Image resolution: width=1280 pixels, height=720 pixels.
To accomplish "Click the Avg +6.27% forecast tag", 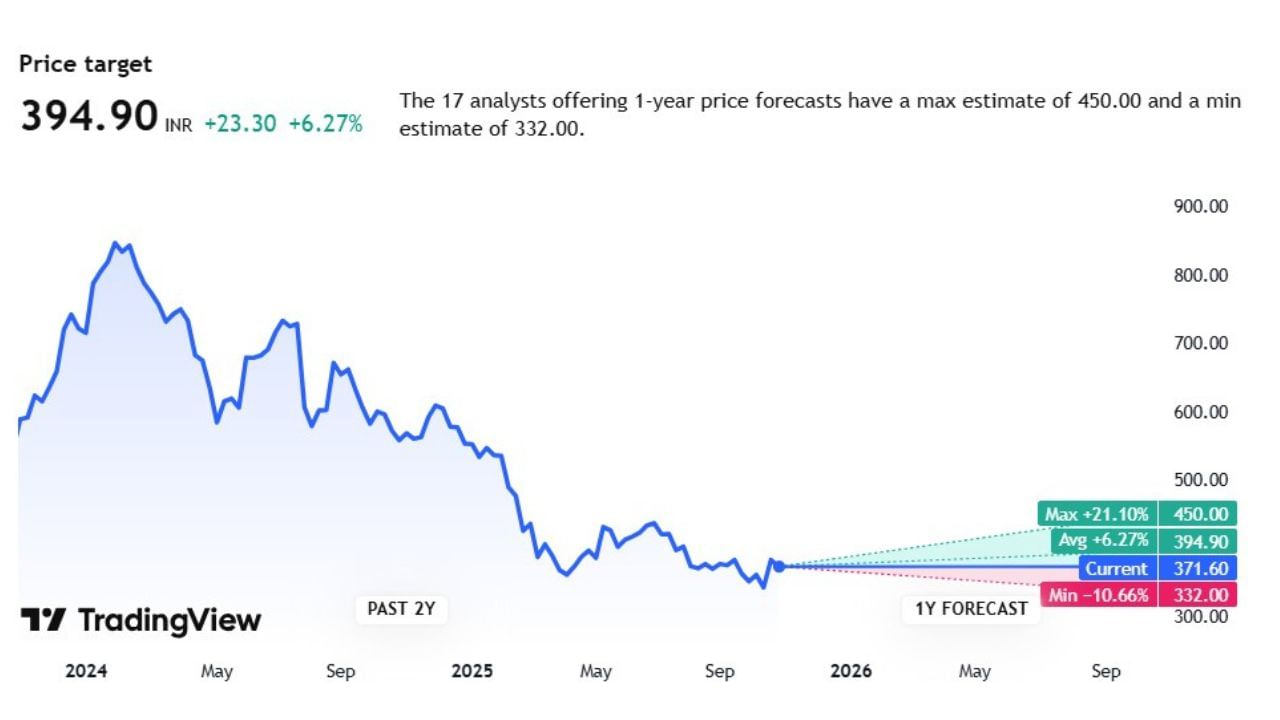I will tap(1104, 541).
